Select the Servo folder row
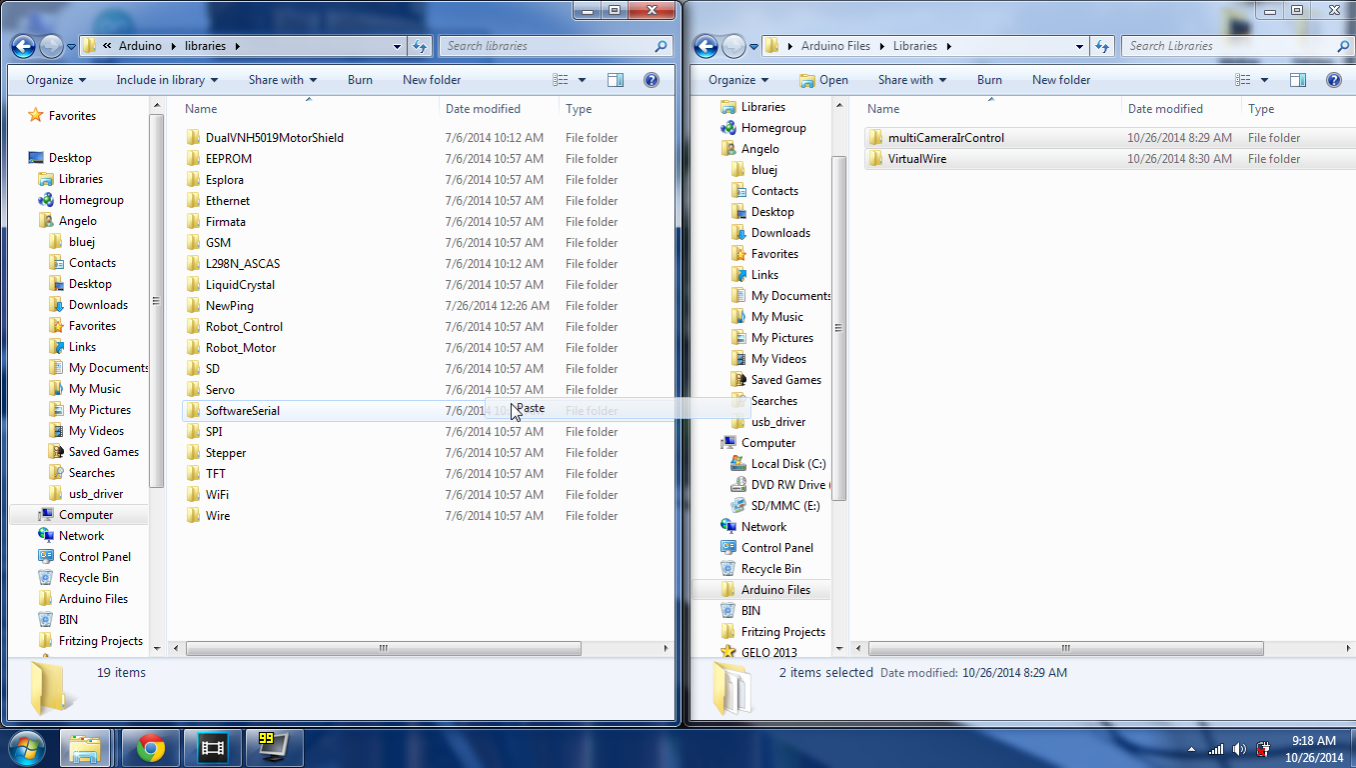This screenshot has width=1356, height=768. point(426,390)
